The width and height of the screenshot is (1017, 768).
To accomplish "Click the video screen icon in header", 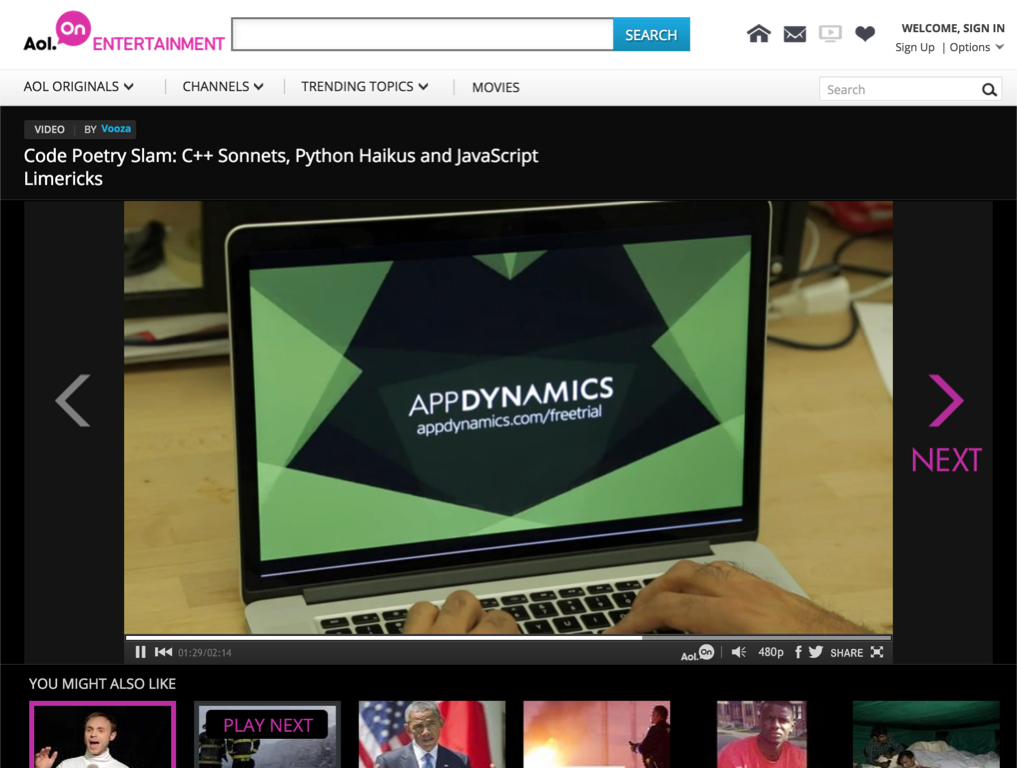I will click(830, 34).
